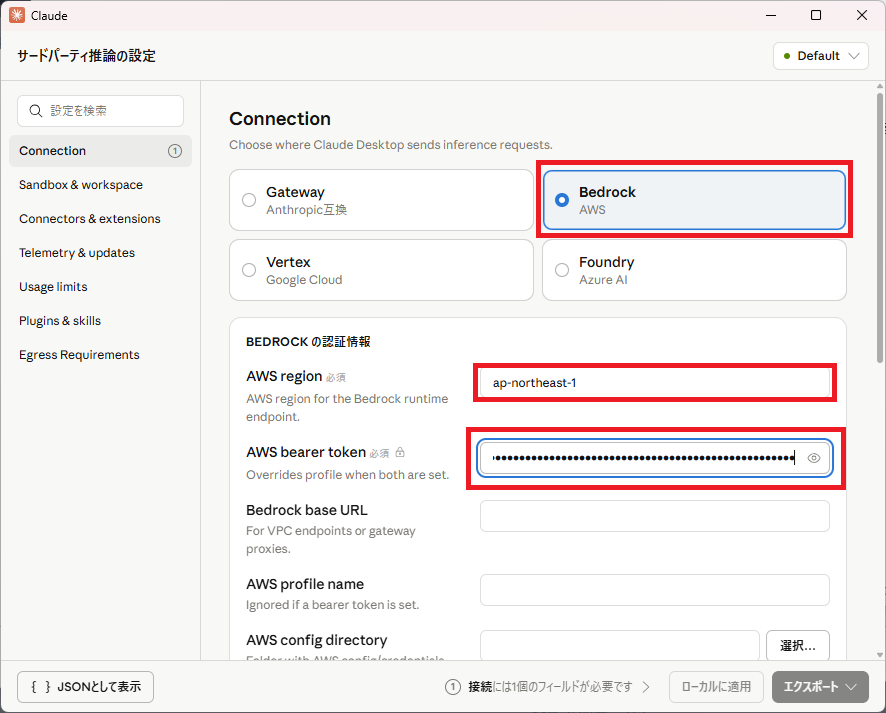Click the 選択... browse button
This screenshot has height=713, width=886.
[798, 645]
